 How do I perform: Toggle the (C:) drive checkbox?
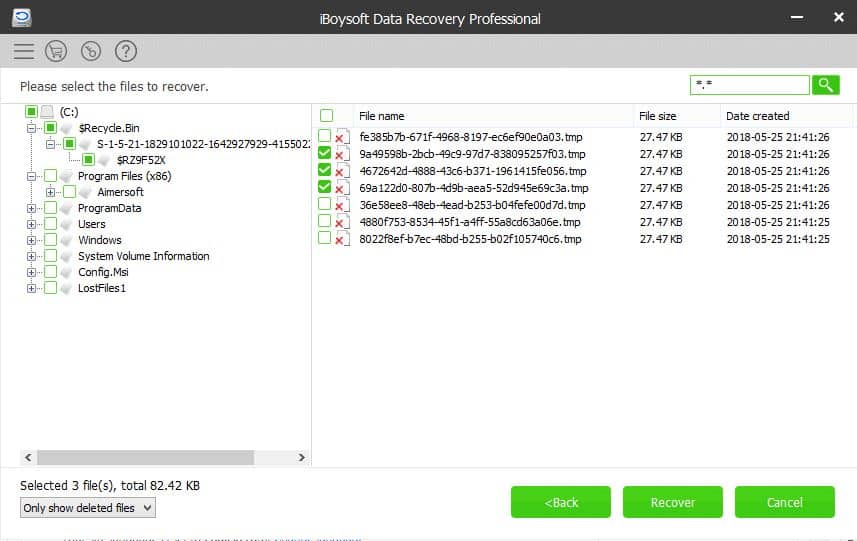point(31,112)
